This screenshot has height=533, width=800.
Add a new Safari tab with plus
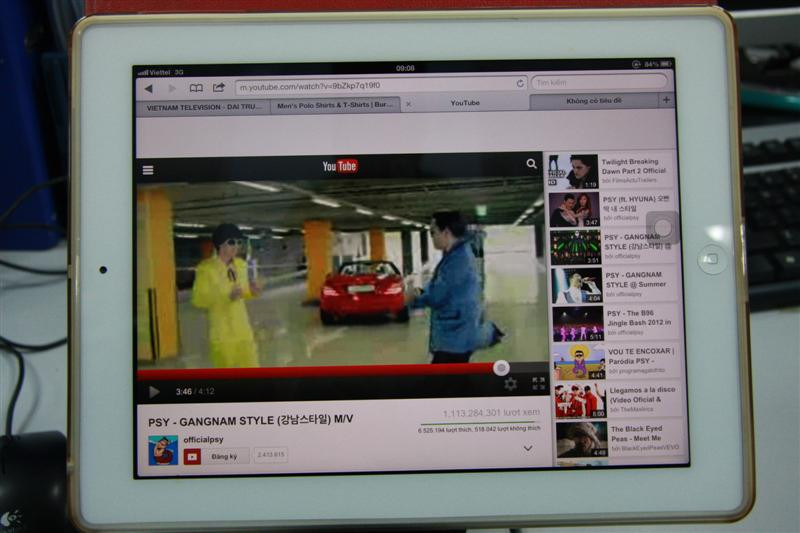(666, 100)
